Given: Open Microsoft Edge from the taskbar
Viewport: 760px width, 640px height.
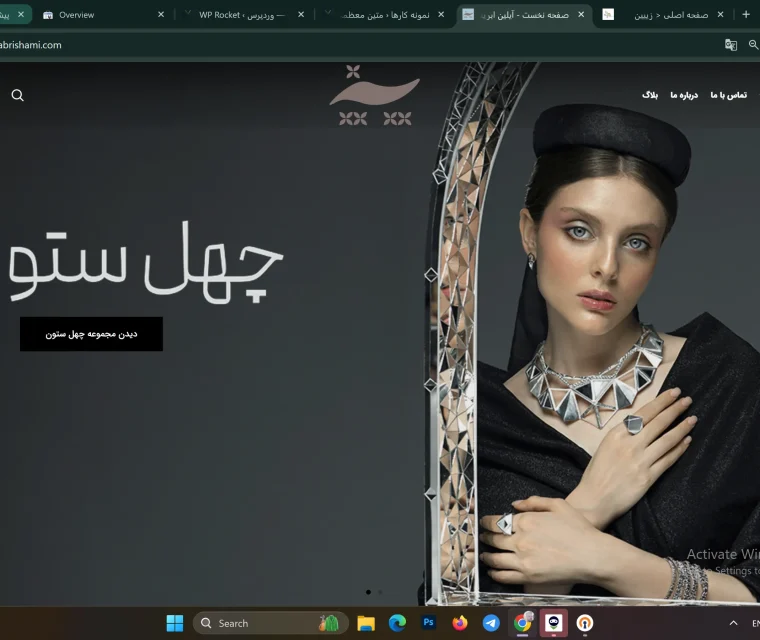Looking at the screenshot, I should [397, 623].
